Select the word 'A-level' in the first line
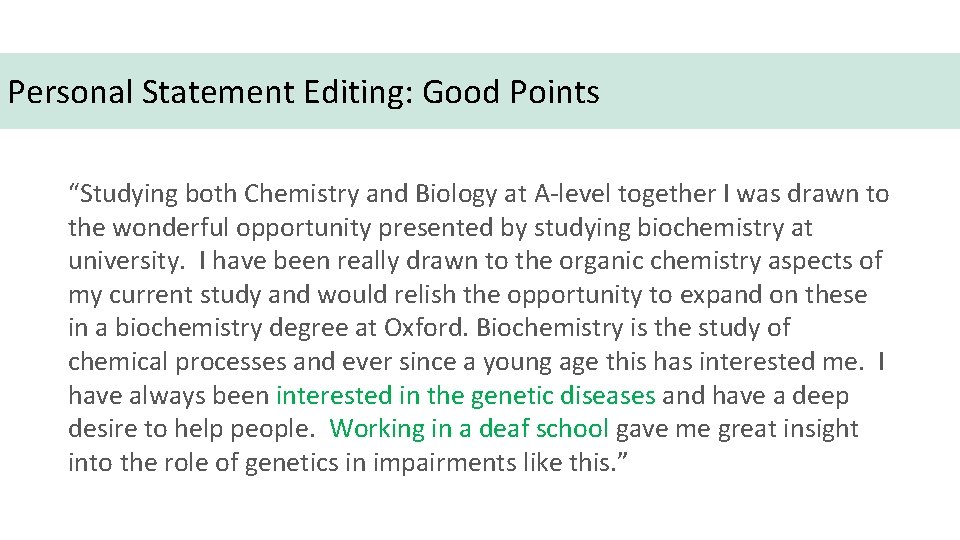The width and height of the screenshot is (960, 540). pos(569,194)
